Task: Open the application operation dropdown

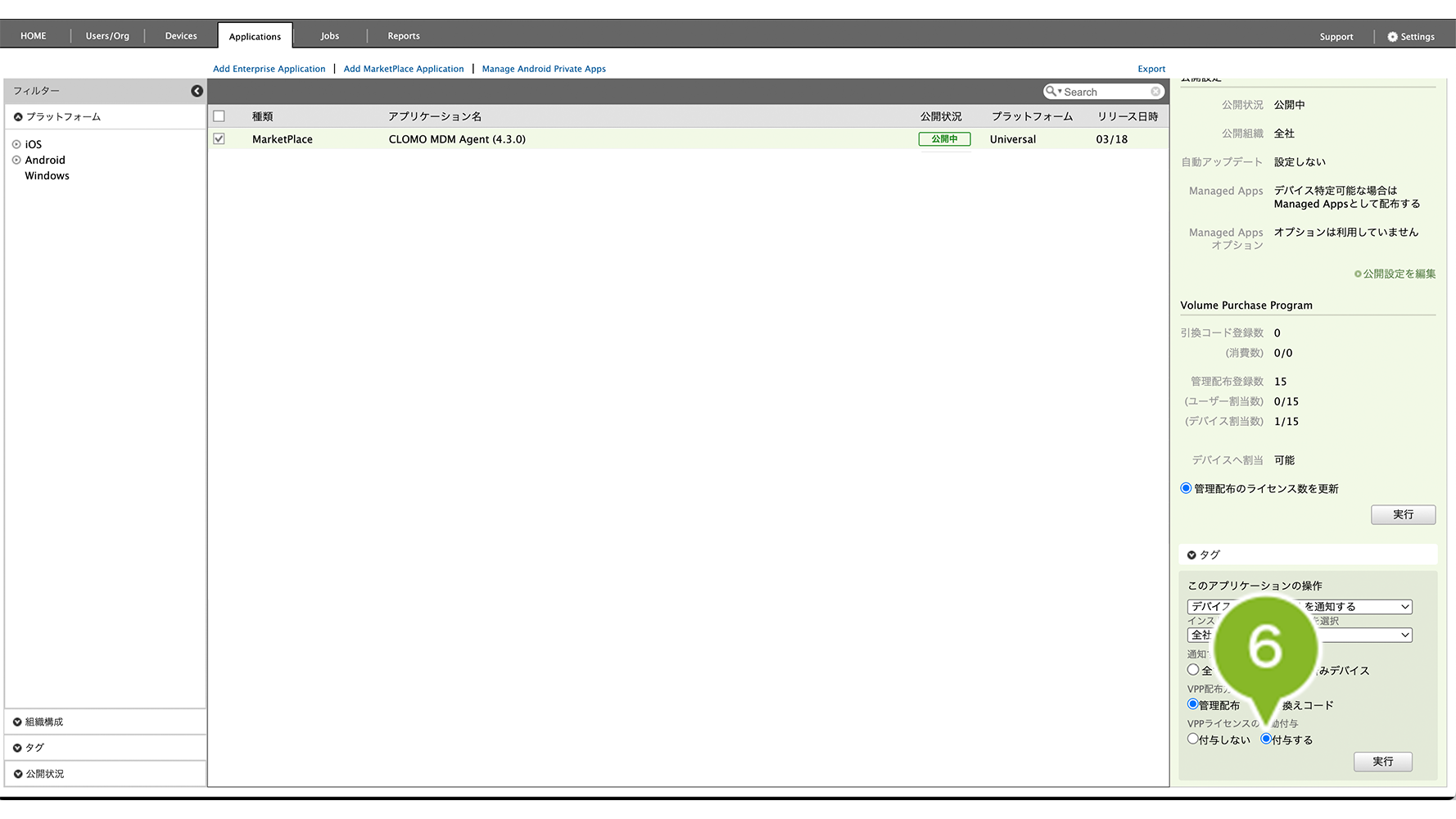Action: tap(1300, 607)
